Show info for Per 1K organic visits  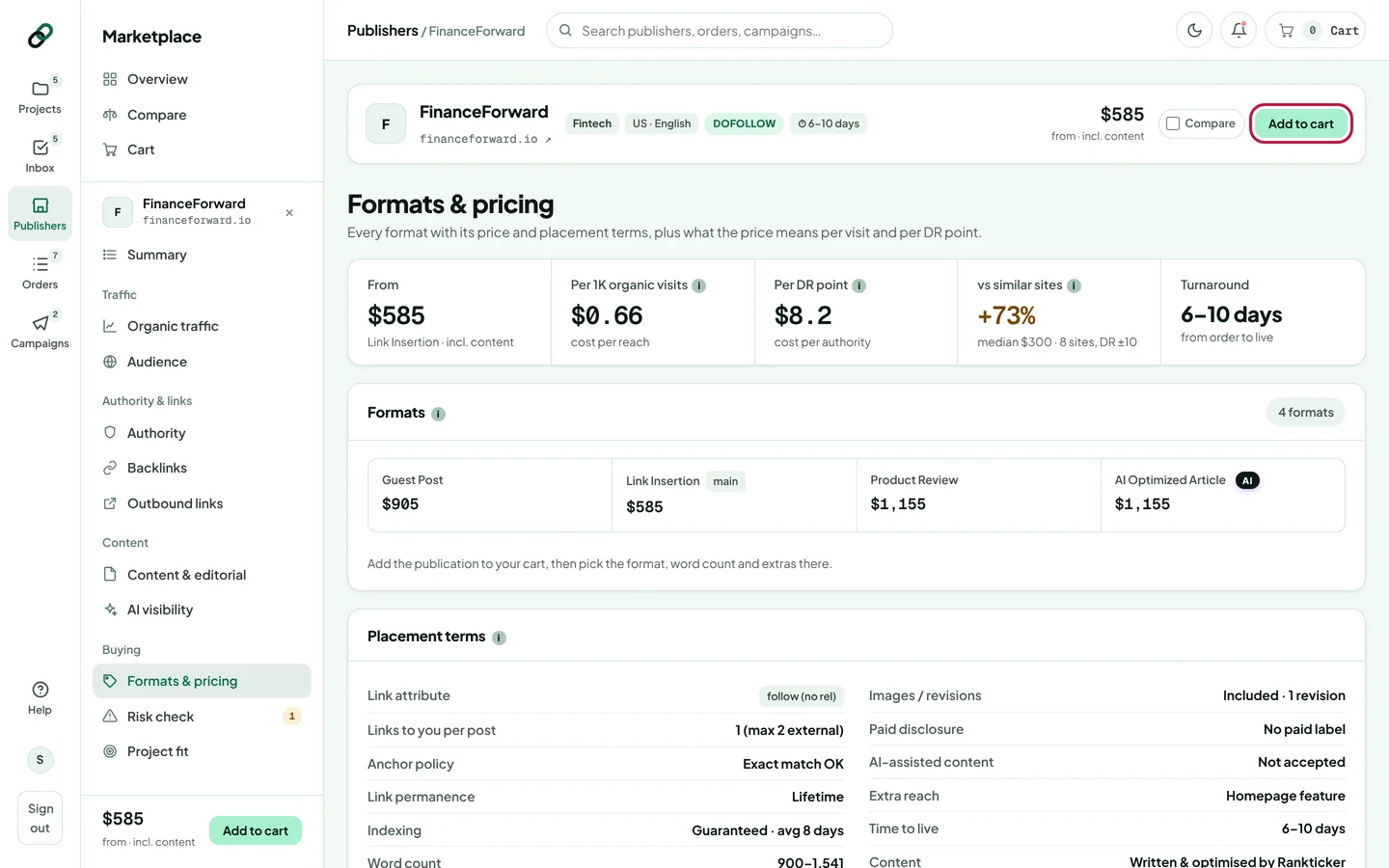[699, 285]
